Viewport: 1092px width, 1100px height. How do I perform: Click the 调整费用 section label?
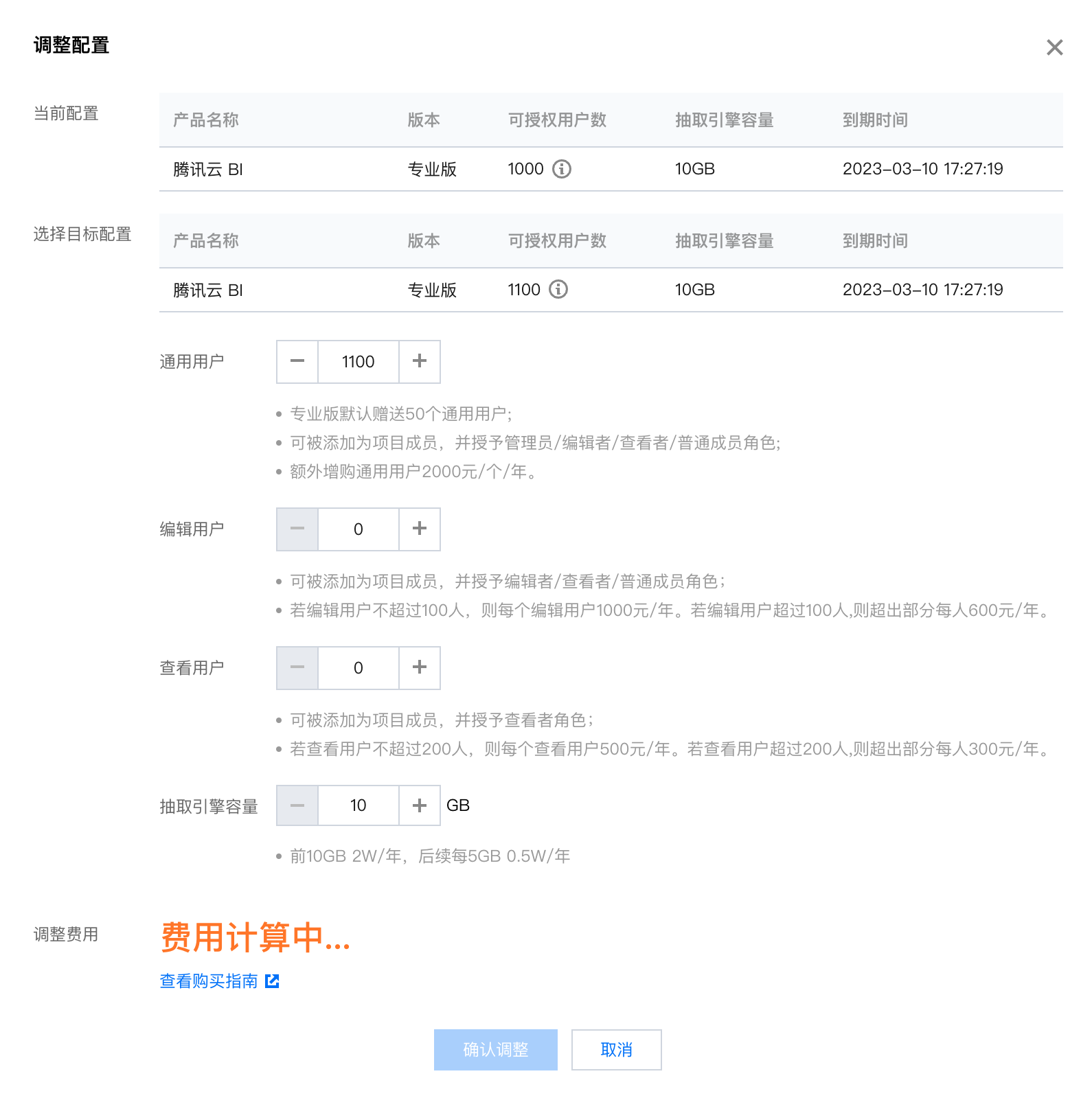point(66,935)
